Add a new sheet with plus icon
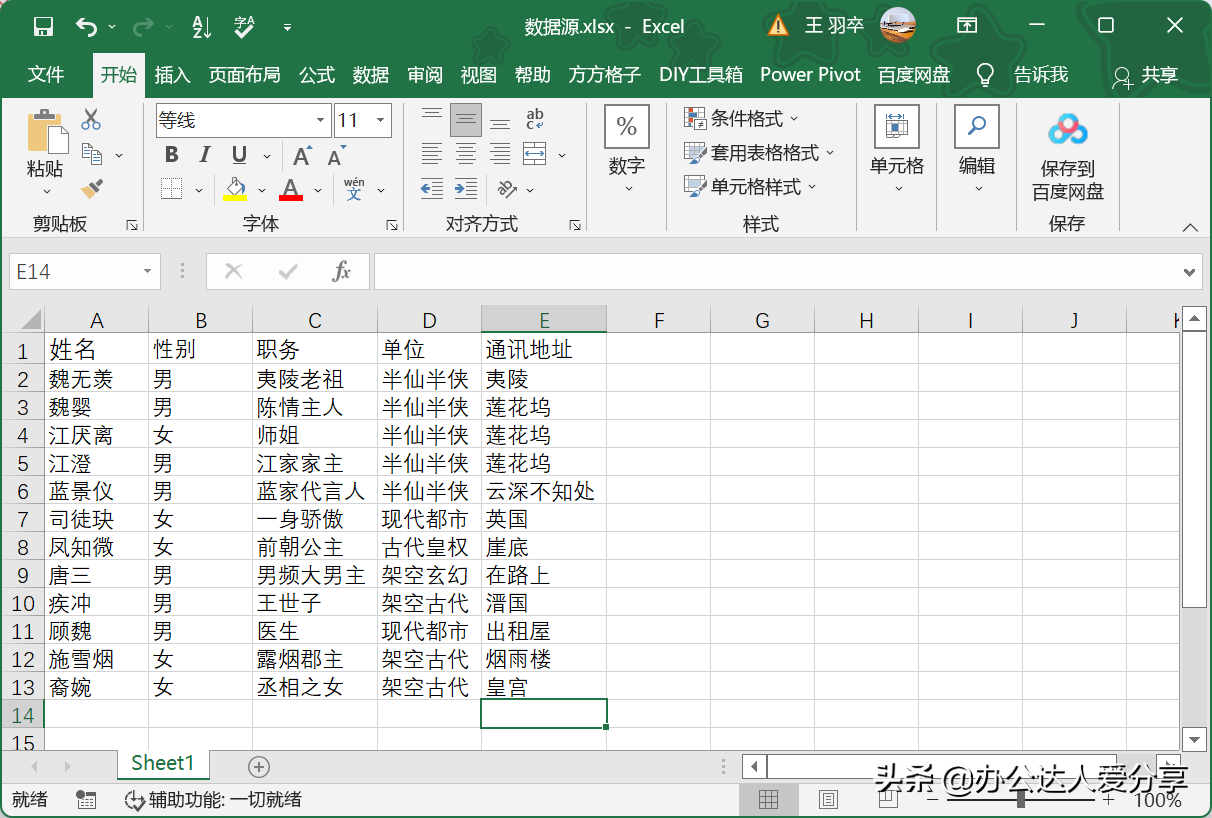Screen dimensions: 1212x818 tap(259, 767)
